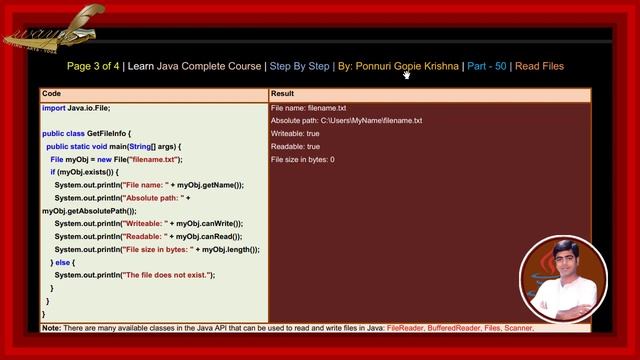
Task: Click result 'File name: filename.txt'
Action: [x=308, y=108]
